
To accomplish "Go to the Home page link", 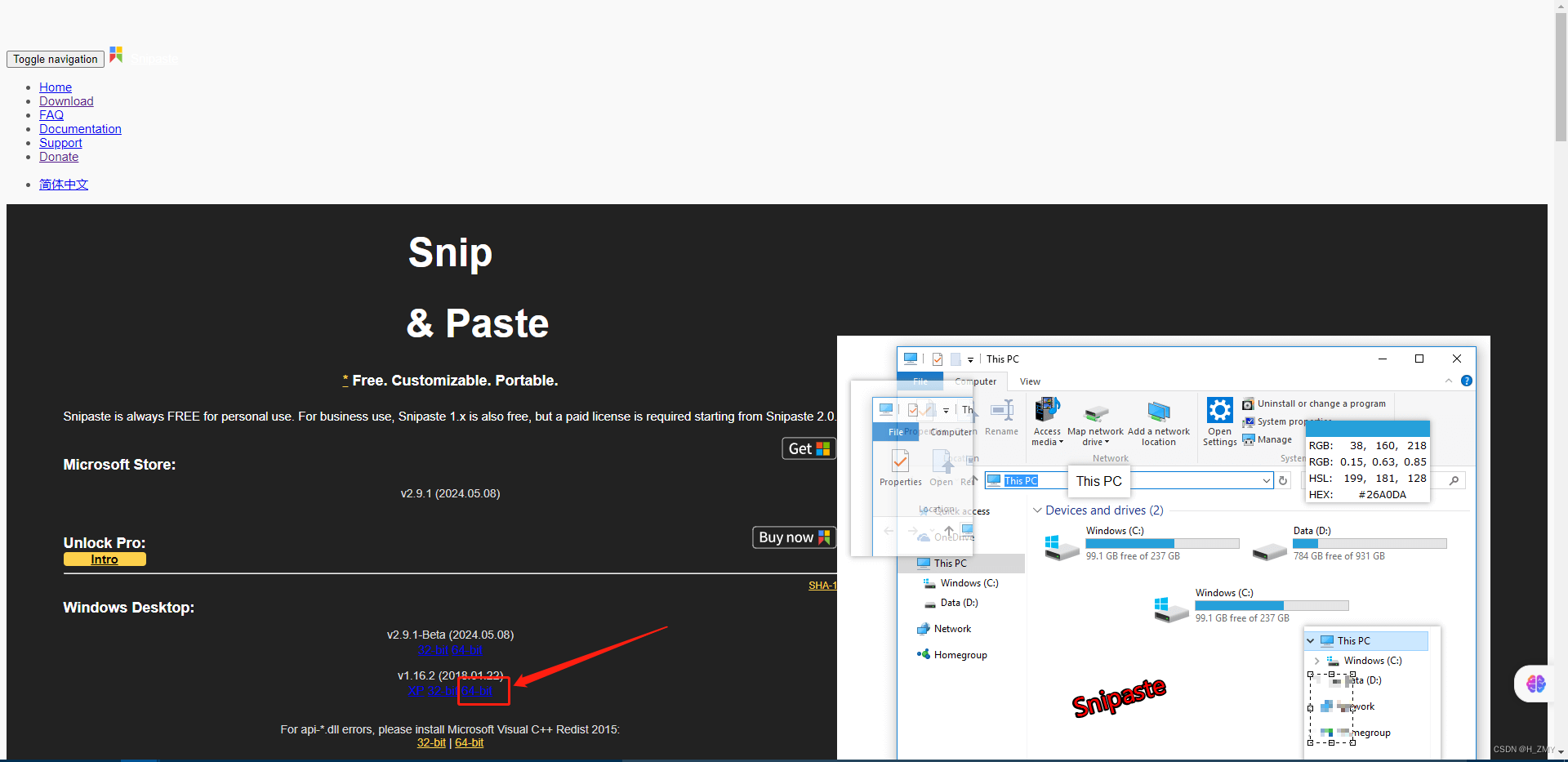I will [56, 87].
